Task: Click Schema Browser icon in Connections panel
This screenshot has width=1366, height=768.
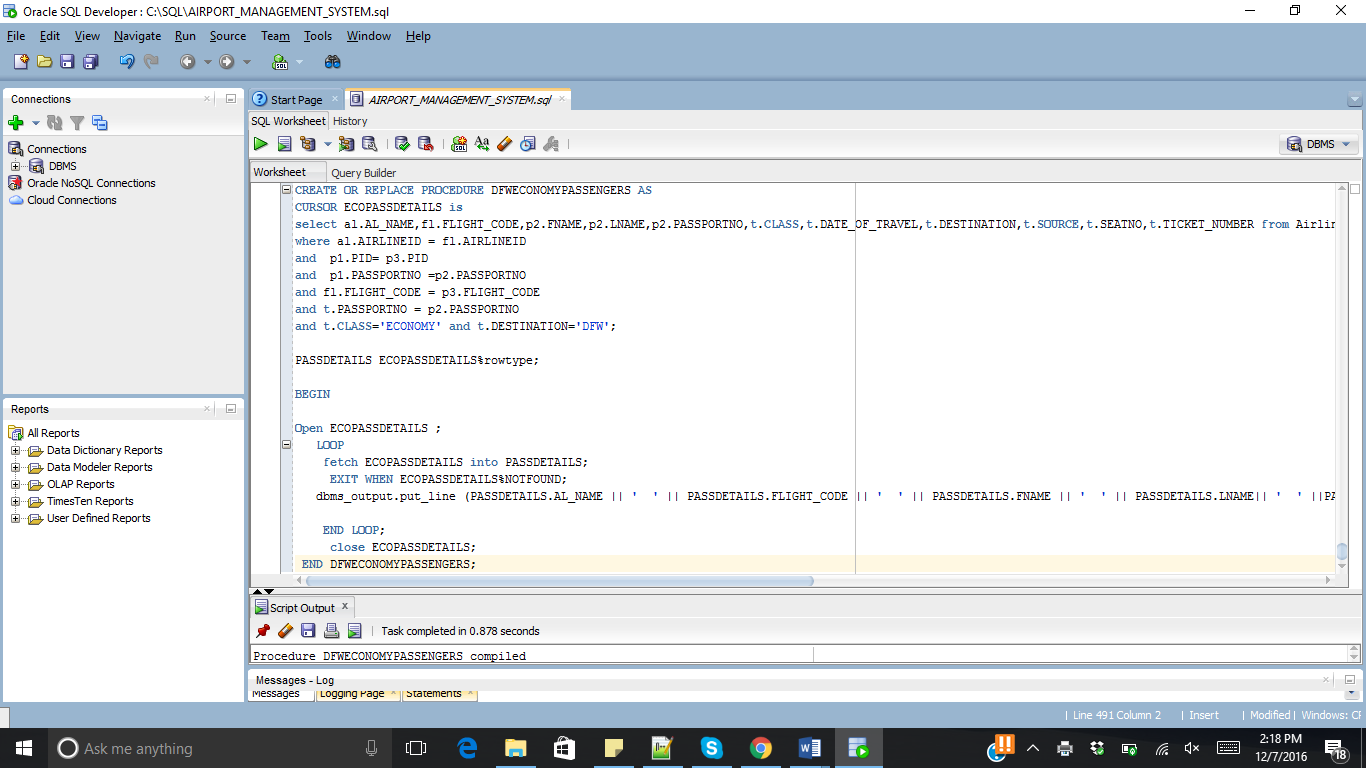Action: (100, 123)
